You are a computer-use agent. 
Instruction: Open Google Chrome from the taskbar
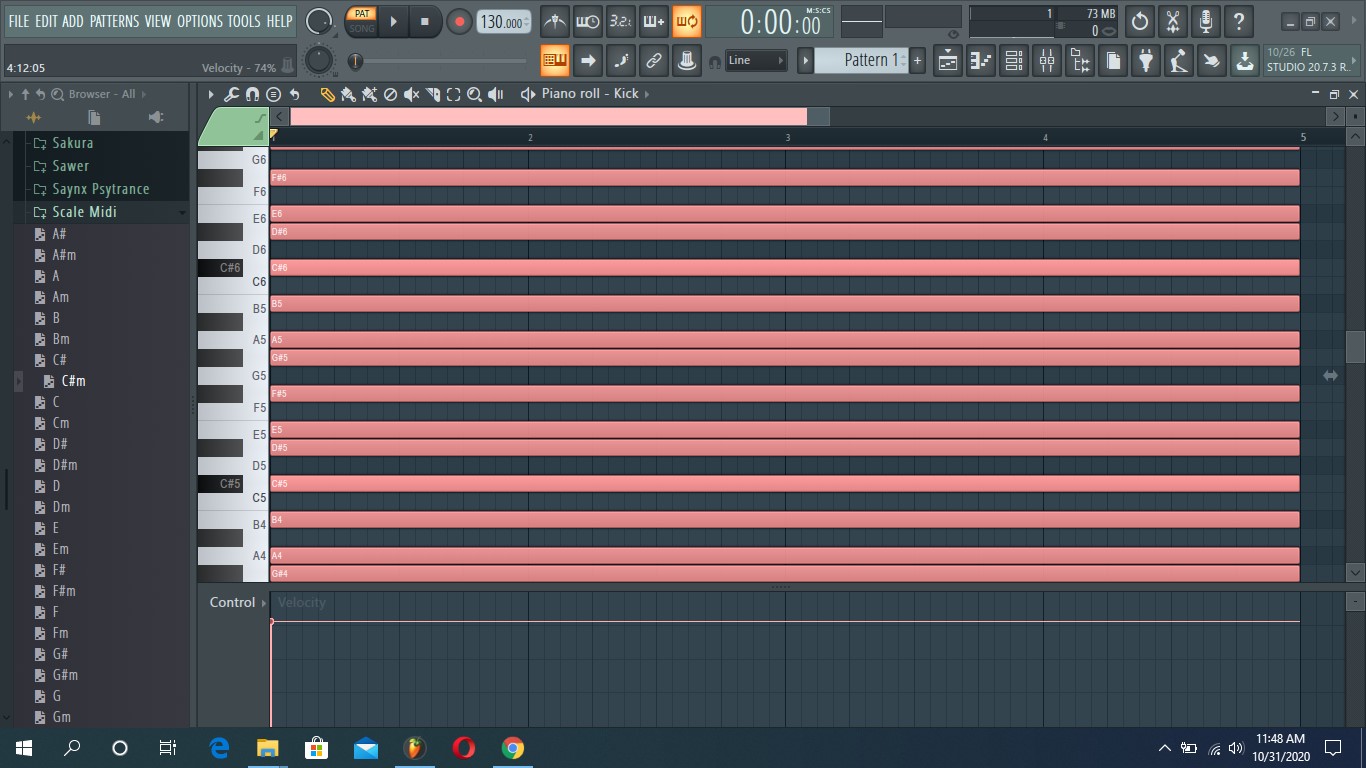[512, 747]
